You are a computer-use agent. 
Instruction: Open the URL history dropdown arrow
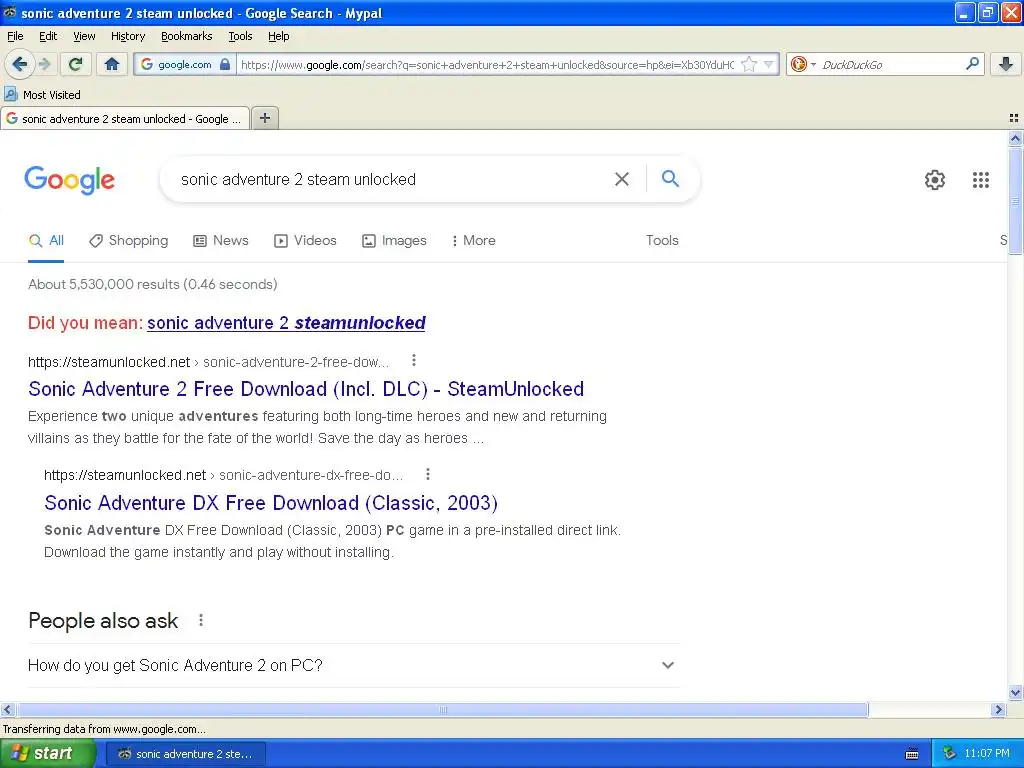pyautogui.click(x=769, y=64)
